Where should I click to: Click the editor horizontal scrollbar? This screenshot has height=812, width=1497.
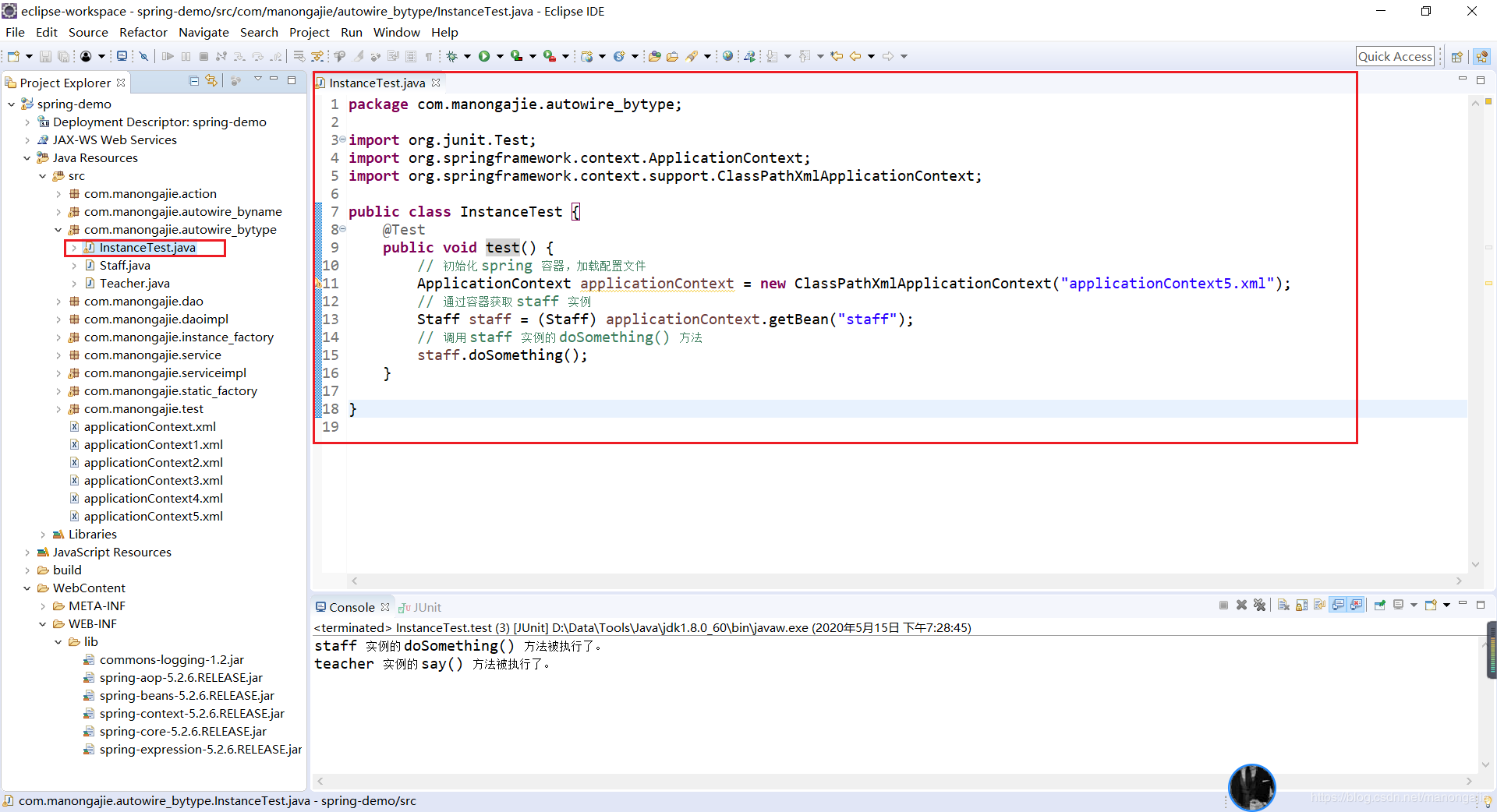(x=907, y=581)
